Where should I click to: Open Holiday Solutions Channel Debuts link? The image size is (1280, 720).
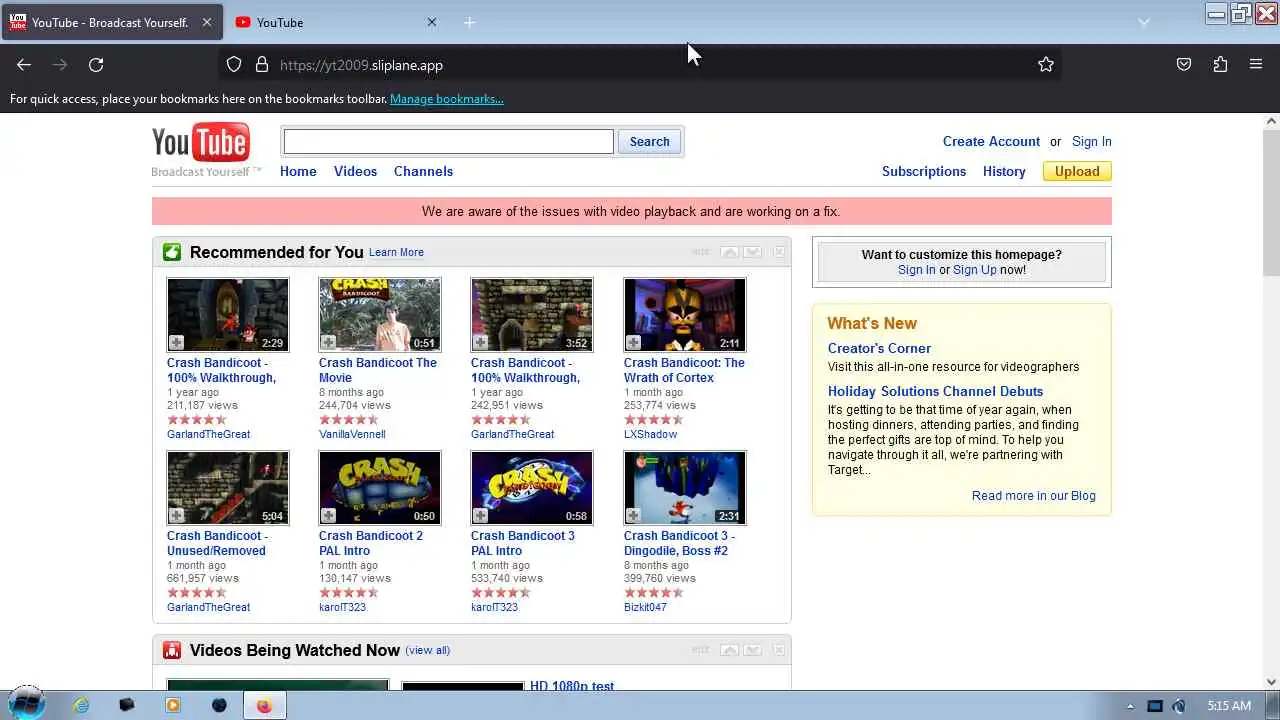pyautogui.click(x=935, y=391)
